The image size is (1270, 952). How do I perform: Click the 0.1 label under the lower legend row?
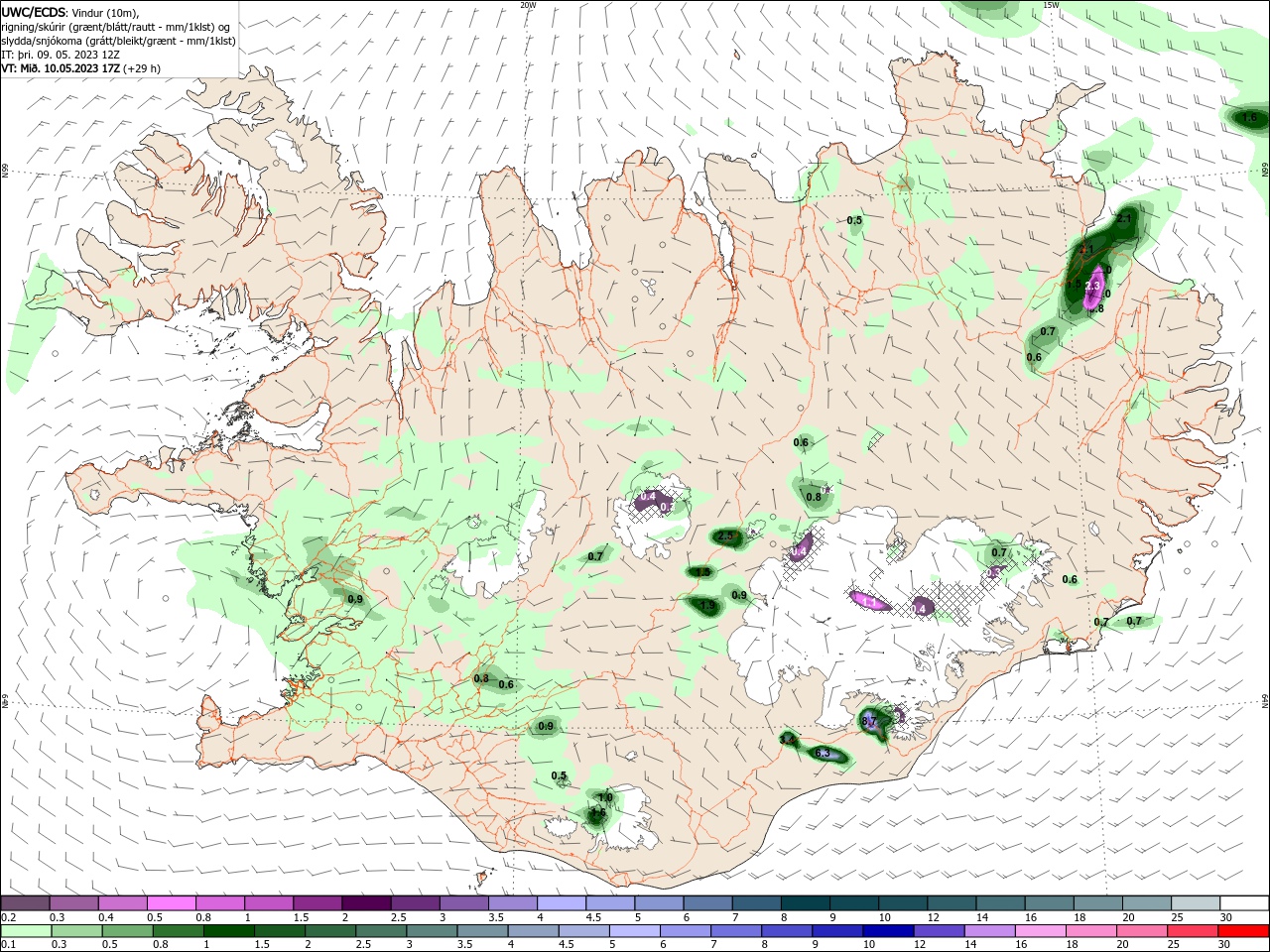[x=8, y=945]
